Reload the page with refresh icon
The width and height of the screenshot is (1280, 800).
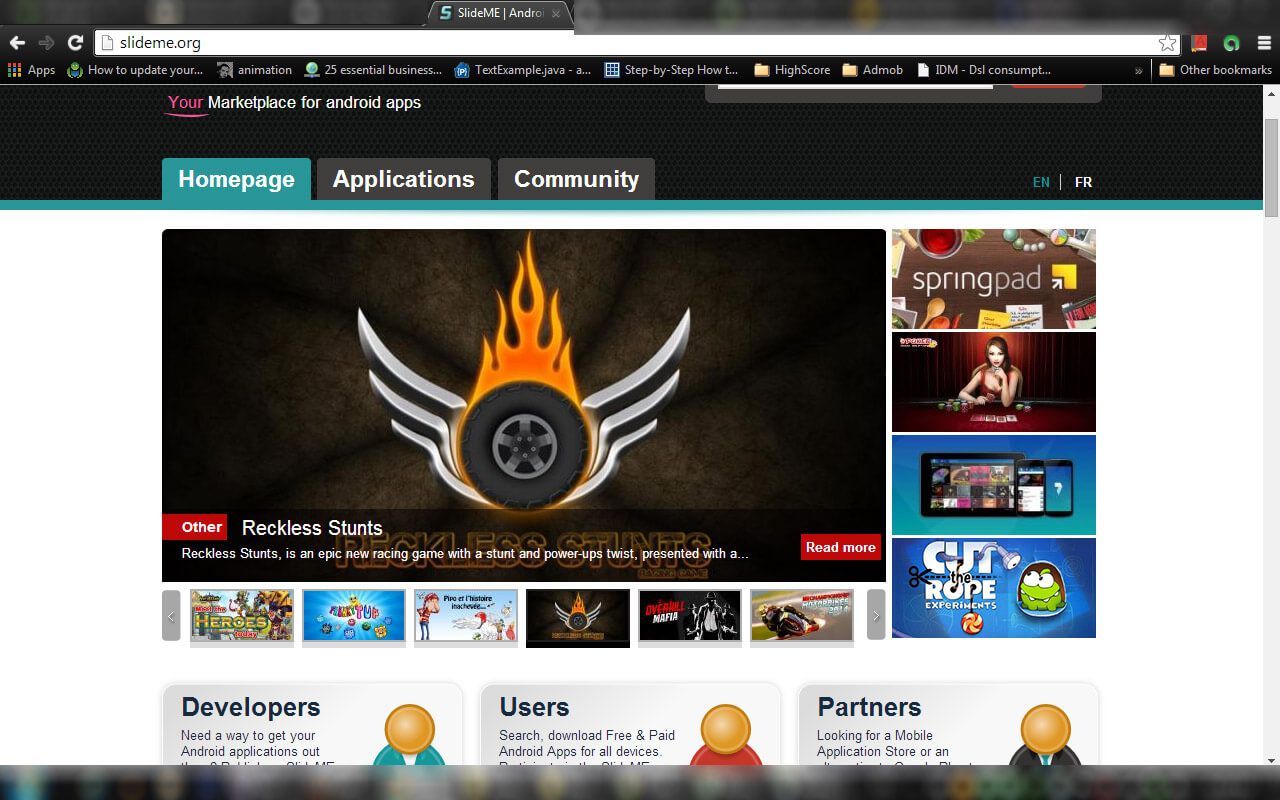pyautogui.click(x=75, y=43)
